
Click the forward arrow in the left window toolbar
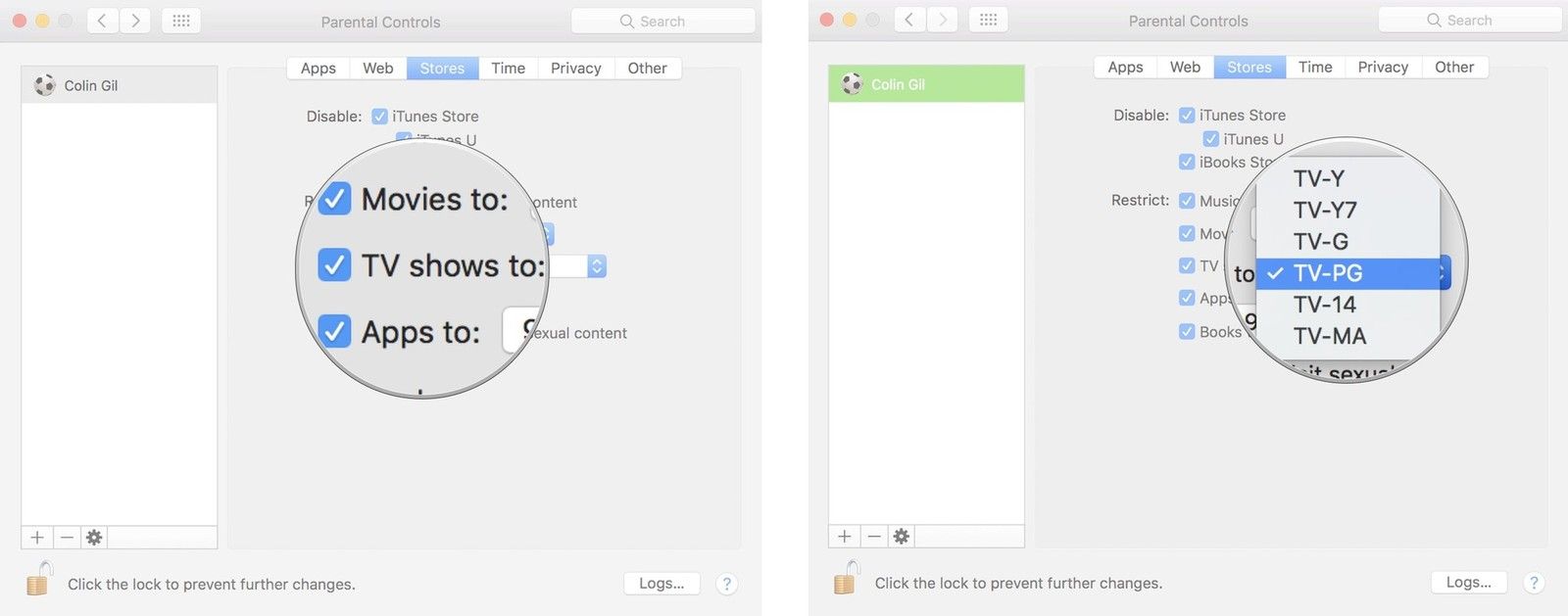coord(135,21)
